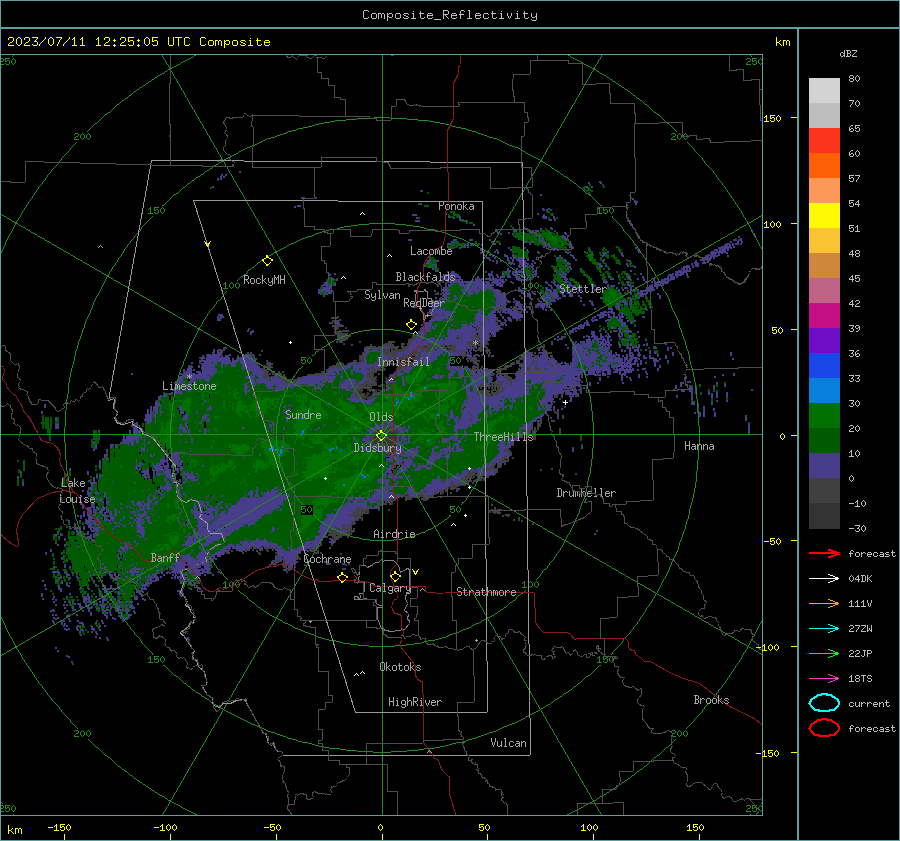Click the Innisfail label
This screenshot has height=841, width=900.
point(404,362)
